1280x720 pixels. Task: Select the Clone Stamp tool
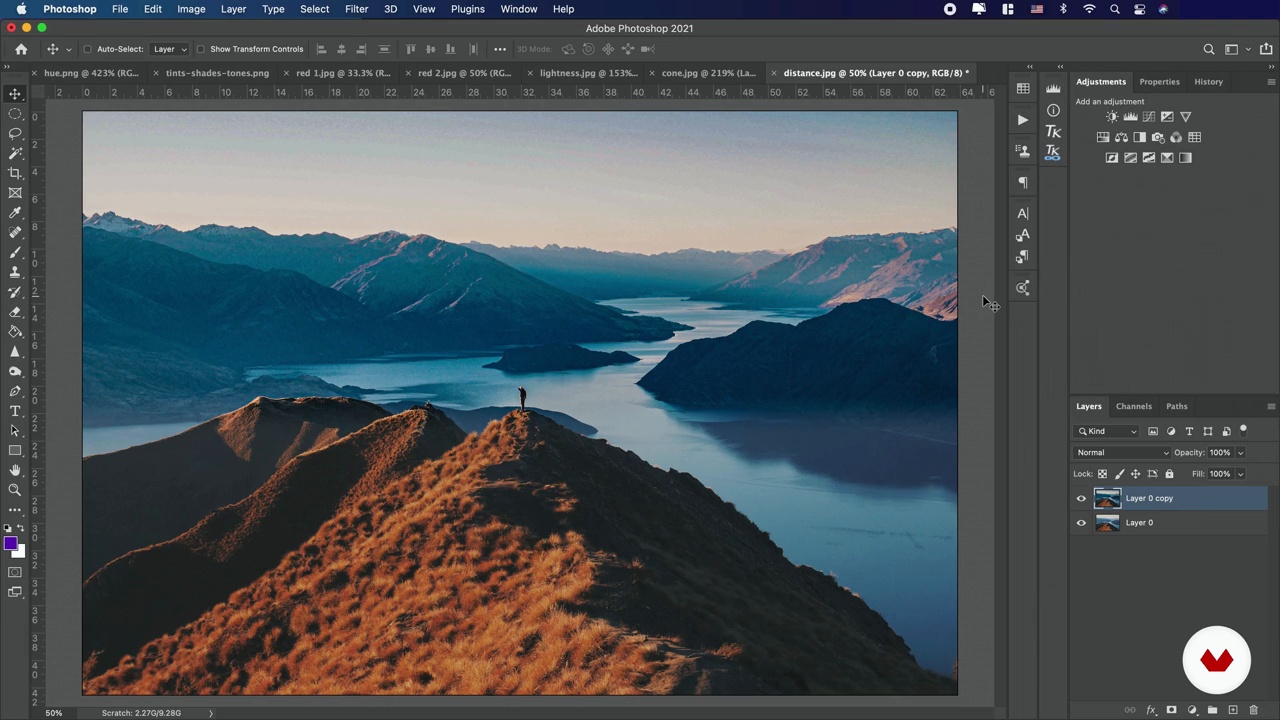pos(15,271)
